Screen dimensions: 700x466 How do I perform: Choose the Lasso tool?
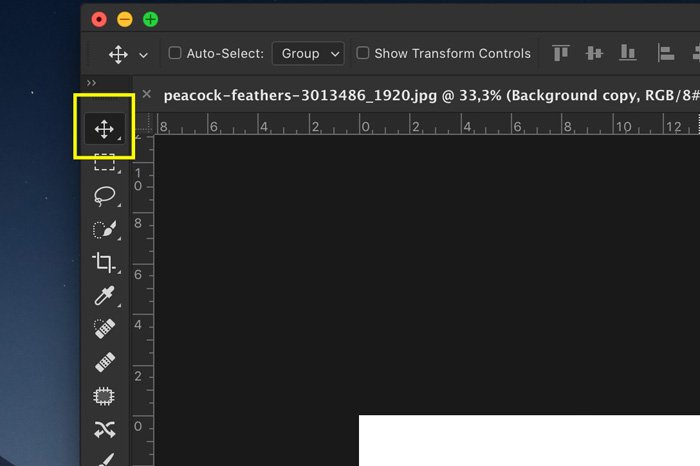pos(104,196)
